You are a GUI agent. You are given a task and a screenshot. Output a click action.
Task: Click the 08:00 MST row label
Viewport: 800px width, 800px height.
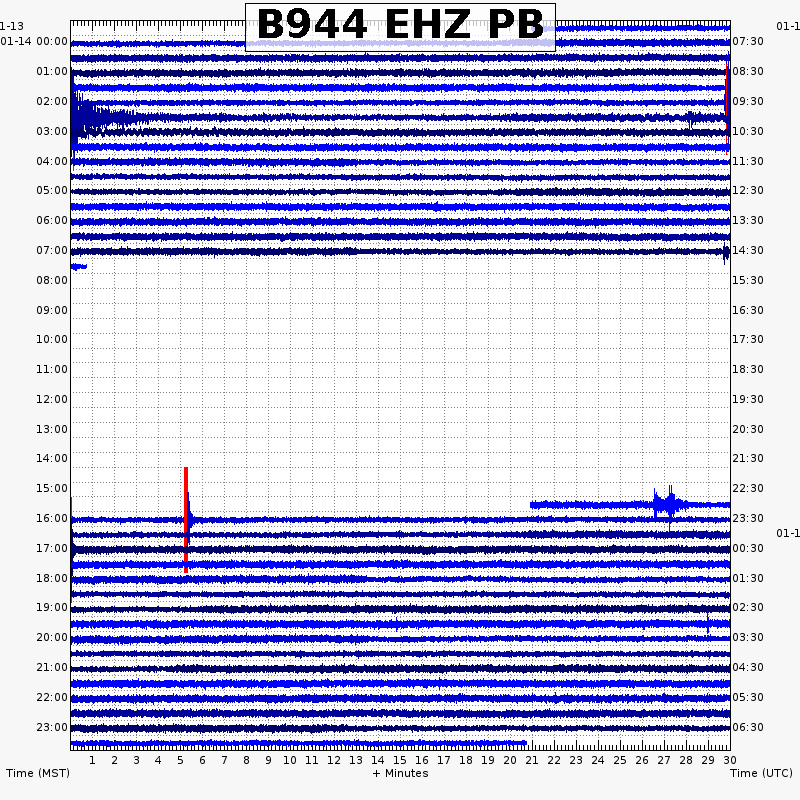[52, 280]
